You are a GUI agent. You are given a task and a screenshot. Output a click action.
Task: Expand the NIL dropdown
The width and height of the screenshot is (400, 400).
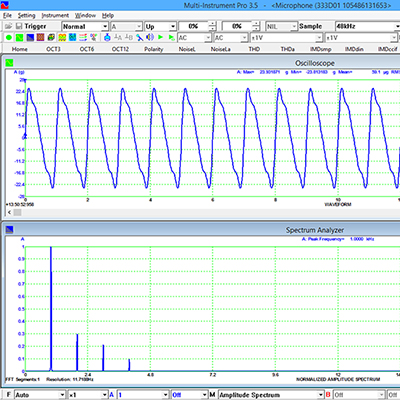tap(294, 26)
